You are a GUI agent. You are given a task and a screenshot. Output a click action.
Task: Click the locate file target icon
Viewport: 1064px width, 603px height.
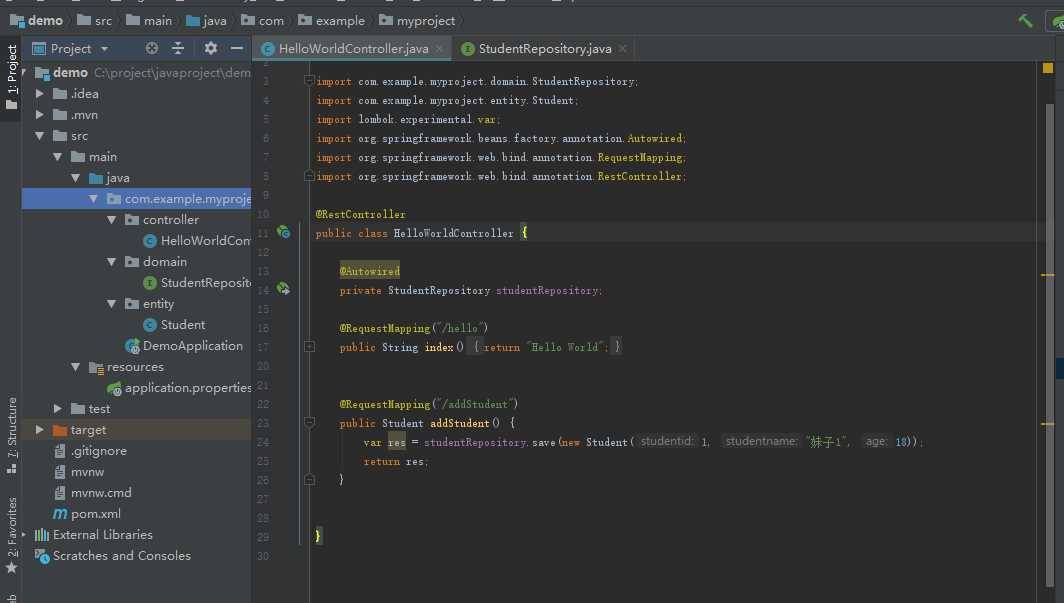[x=152, y=48]
